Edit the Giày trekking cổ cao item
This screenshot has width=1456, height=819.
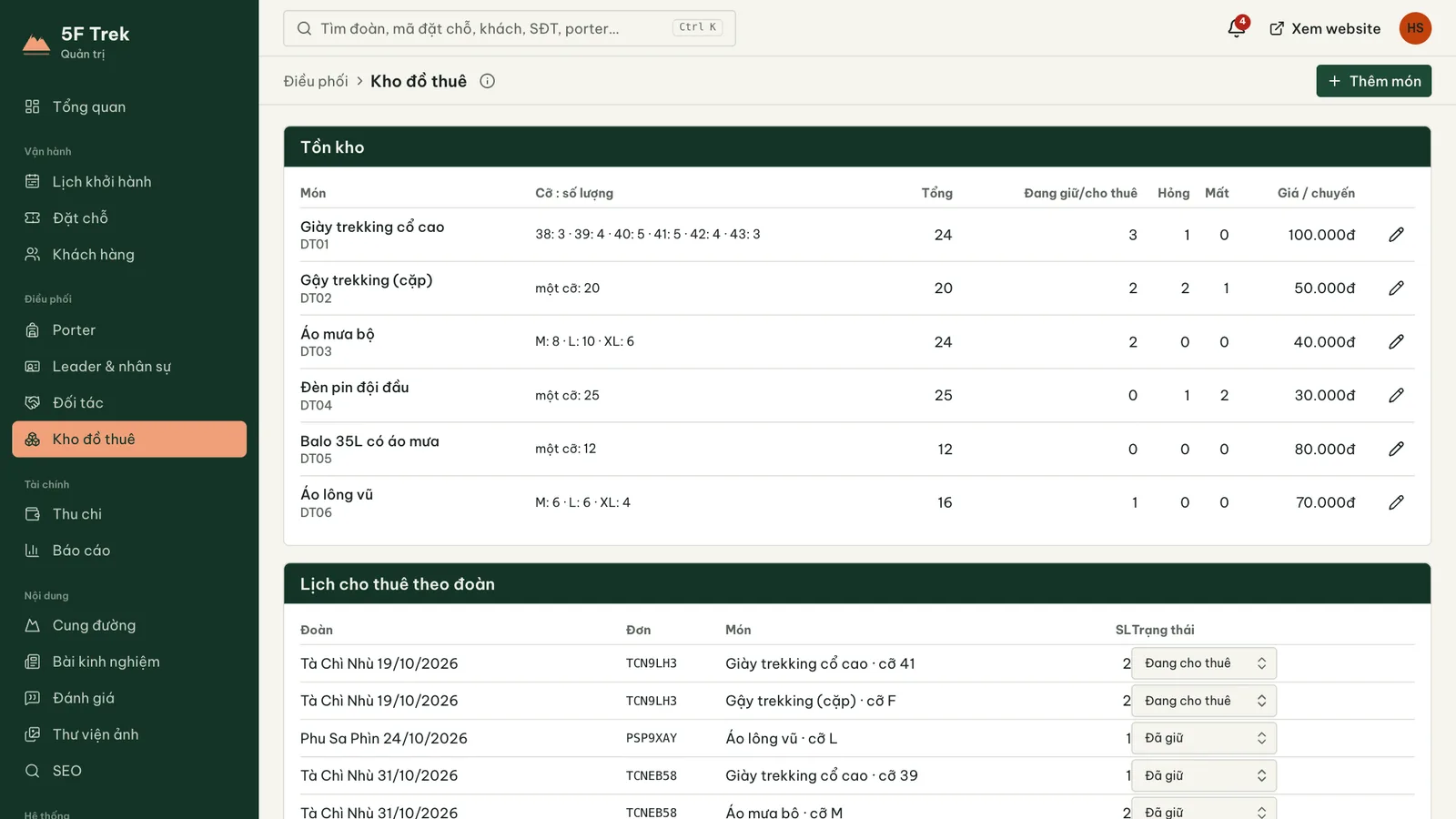click(x=1397, y=235)
